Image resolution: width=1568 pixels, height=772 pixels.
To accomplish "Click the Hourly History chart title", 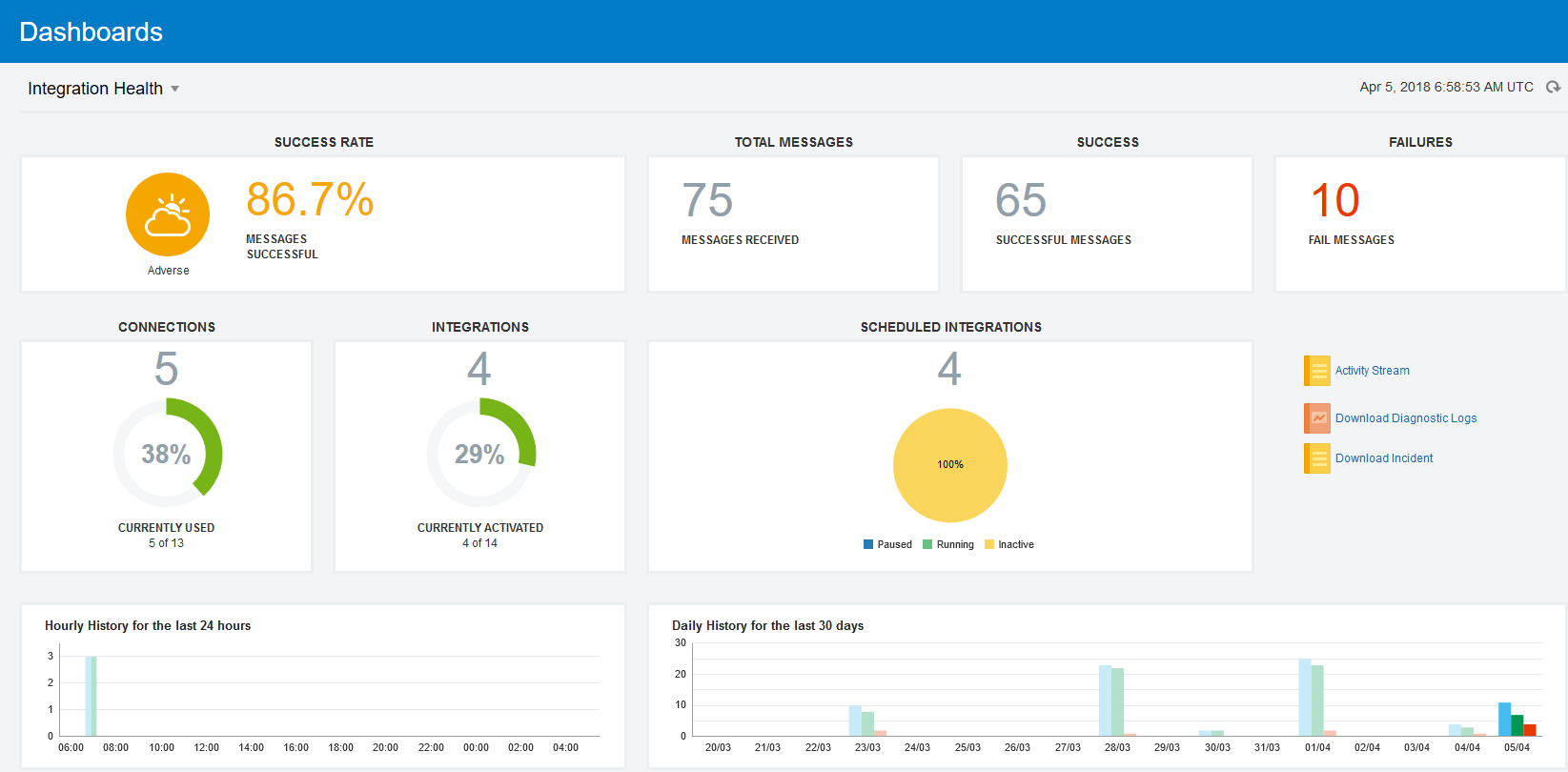I will 148,626.
